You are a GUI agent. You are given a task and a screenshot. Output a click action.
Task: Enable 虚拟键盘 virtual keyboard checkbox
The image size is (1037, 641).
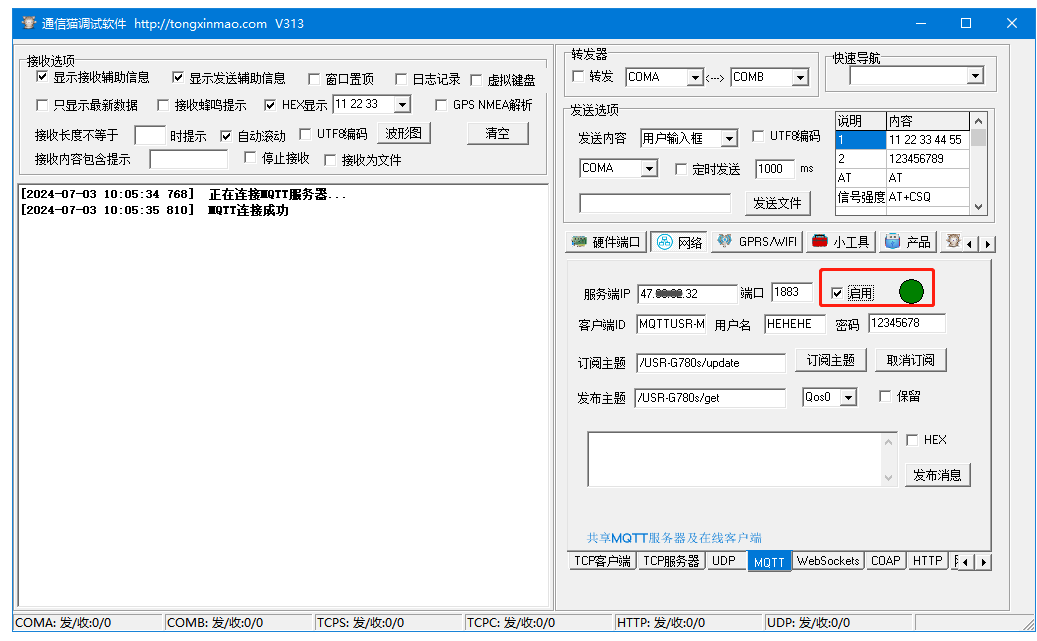point(476,80)
